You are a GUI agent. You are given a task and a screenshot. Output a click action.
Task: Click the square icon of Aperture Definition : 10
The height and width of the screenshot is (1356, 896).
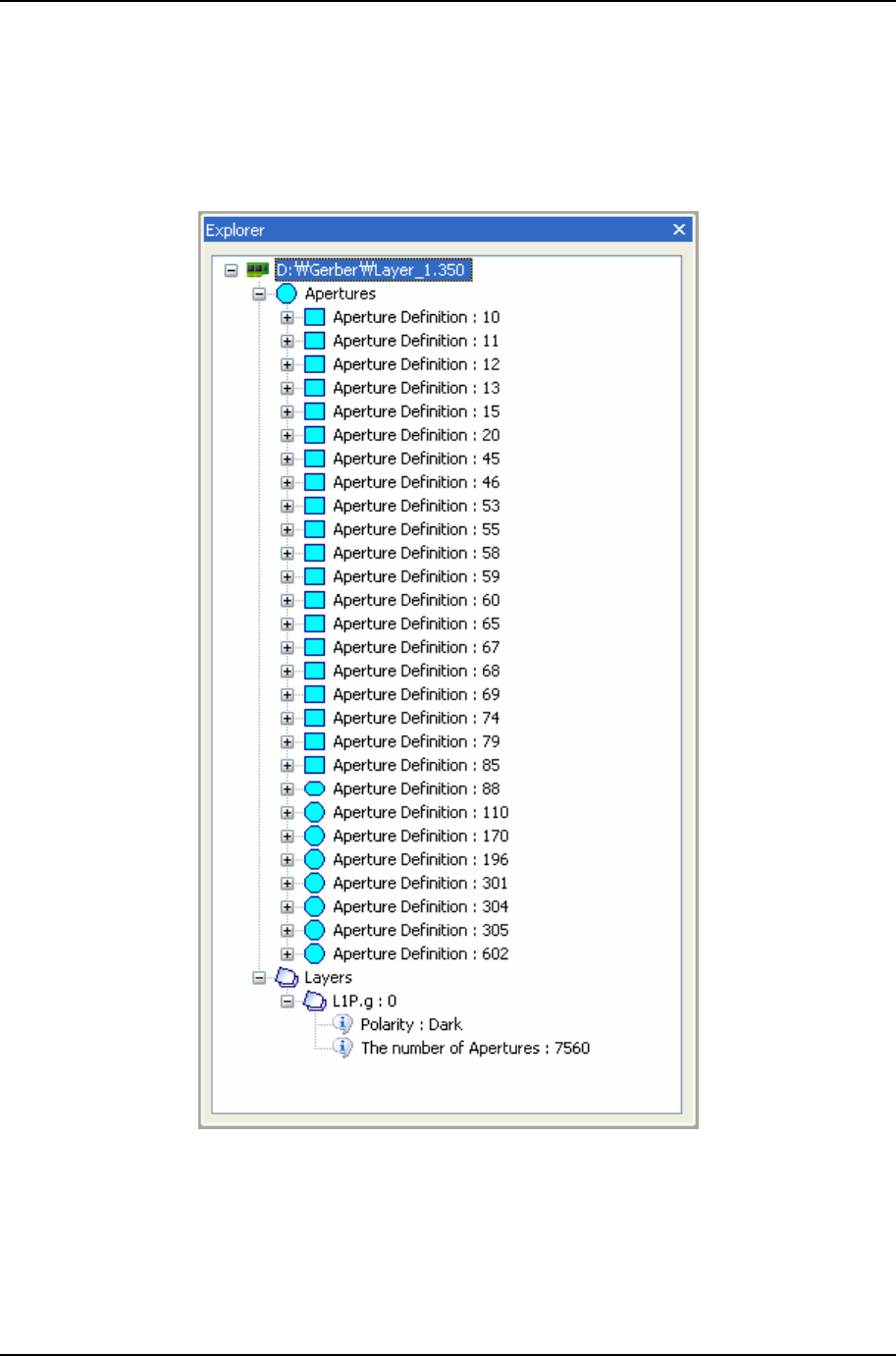coord(314,317)
